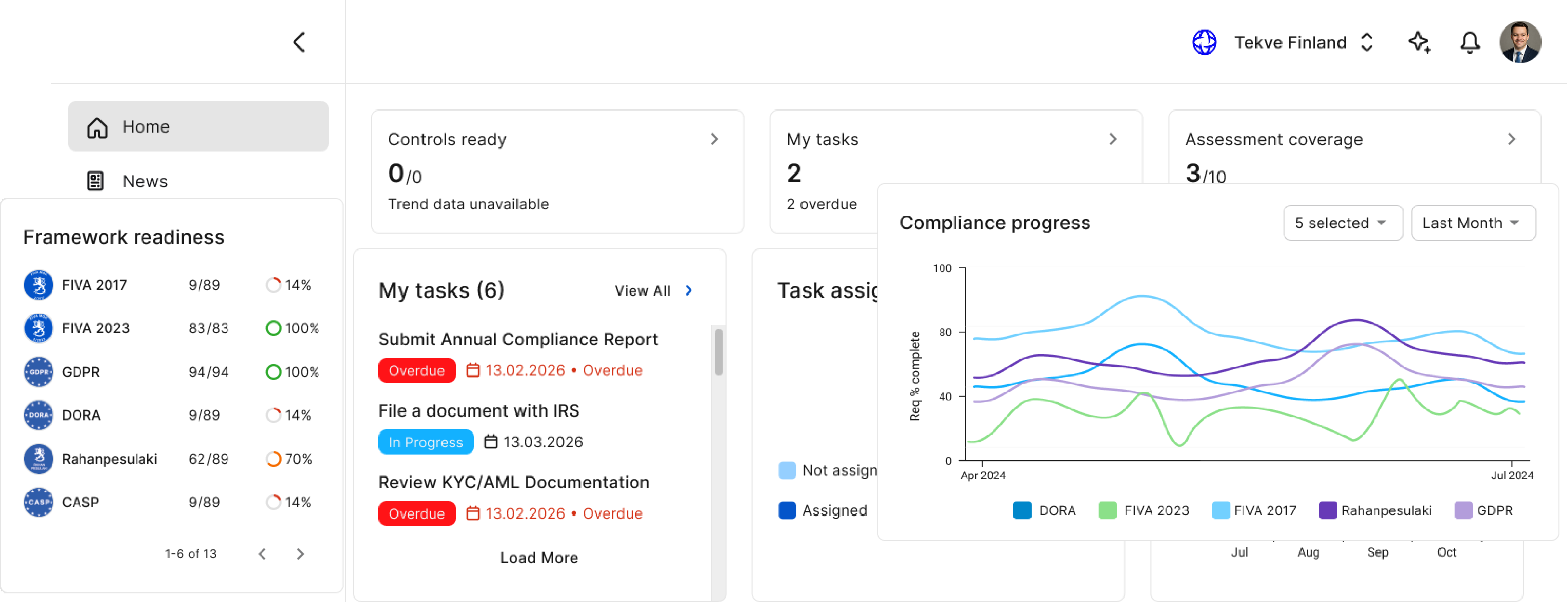This screenshot has width=1568, height=602.
Task: Click the CASP framework logo
Action: pos(38,502)
